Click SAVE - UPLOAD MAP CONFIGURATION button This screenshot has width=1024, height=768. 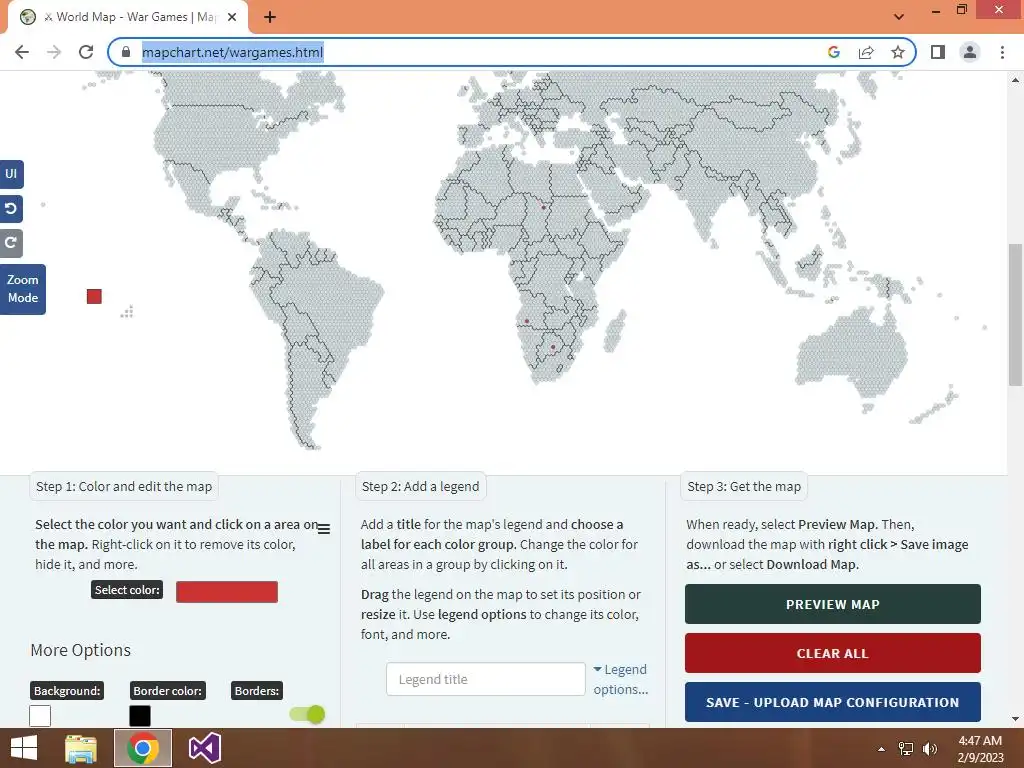pyautogui.click(x=833, y=702)
